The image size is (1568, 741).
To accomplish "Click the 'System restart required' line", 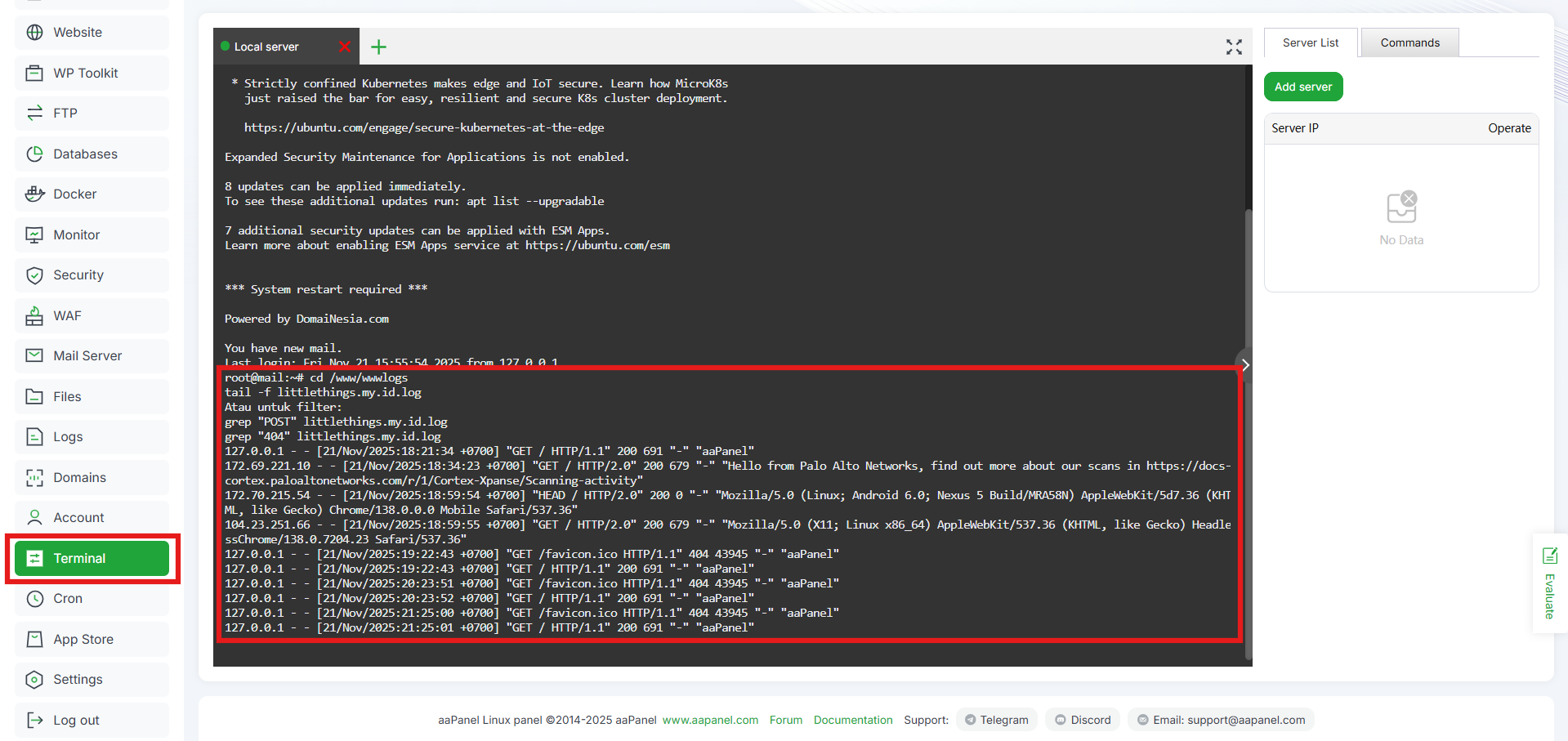I will point(326,289).
